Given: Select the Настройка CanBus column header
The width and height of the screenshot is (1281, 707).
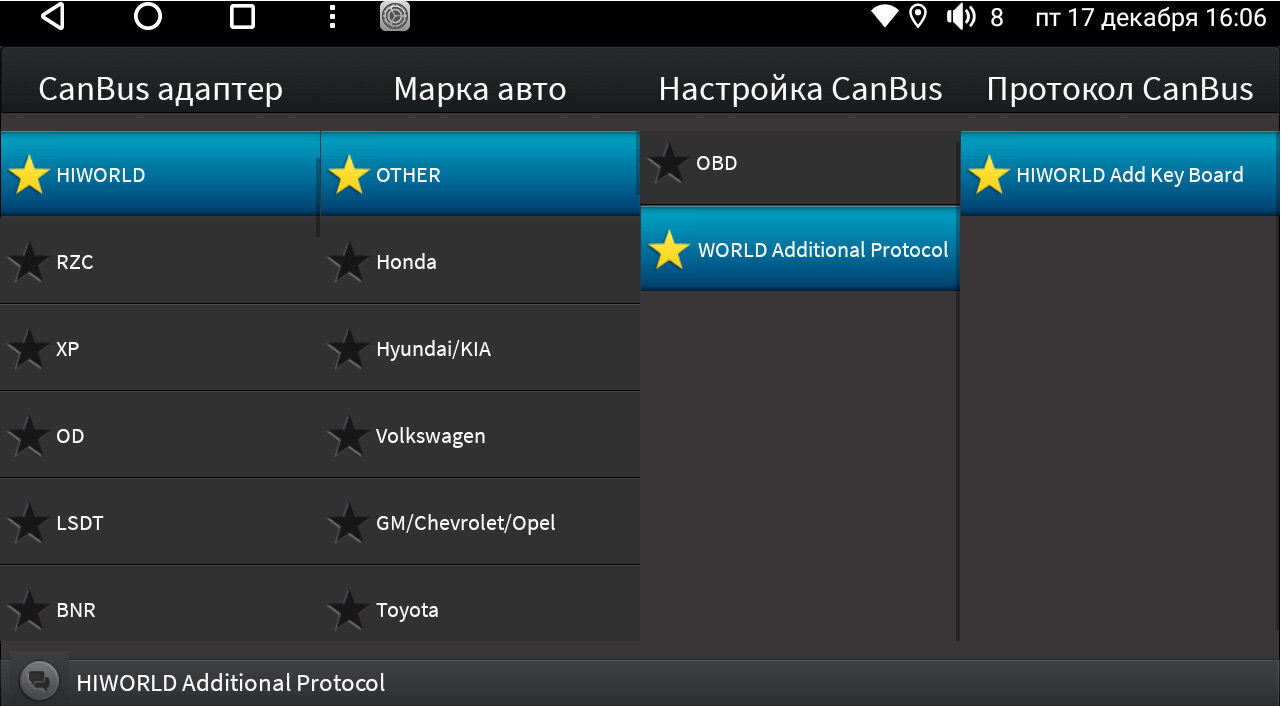Looking at the screenshot, I should tap(800, 89).
